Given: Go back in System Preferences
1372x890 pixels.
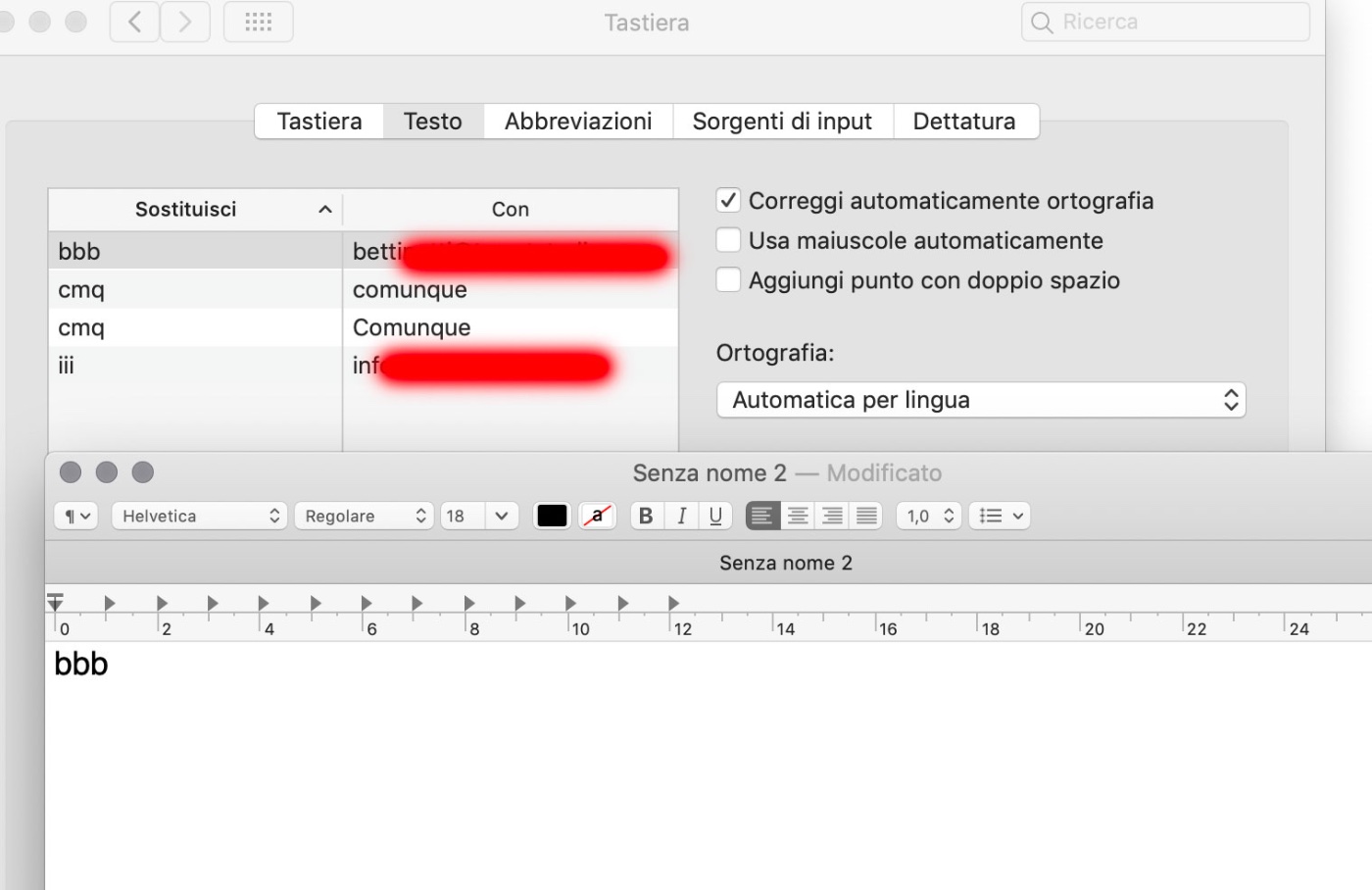Looking at the screenshot, I should tap(135, 22).
